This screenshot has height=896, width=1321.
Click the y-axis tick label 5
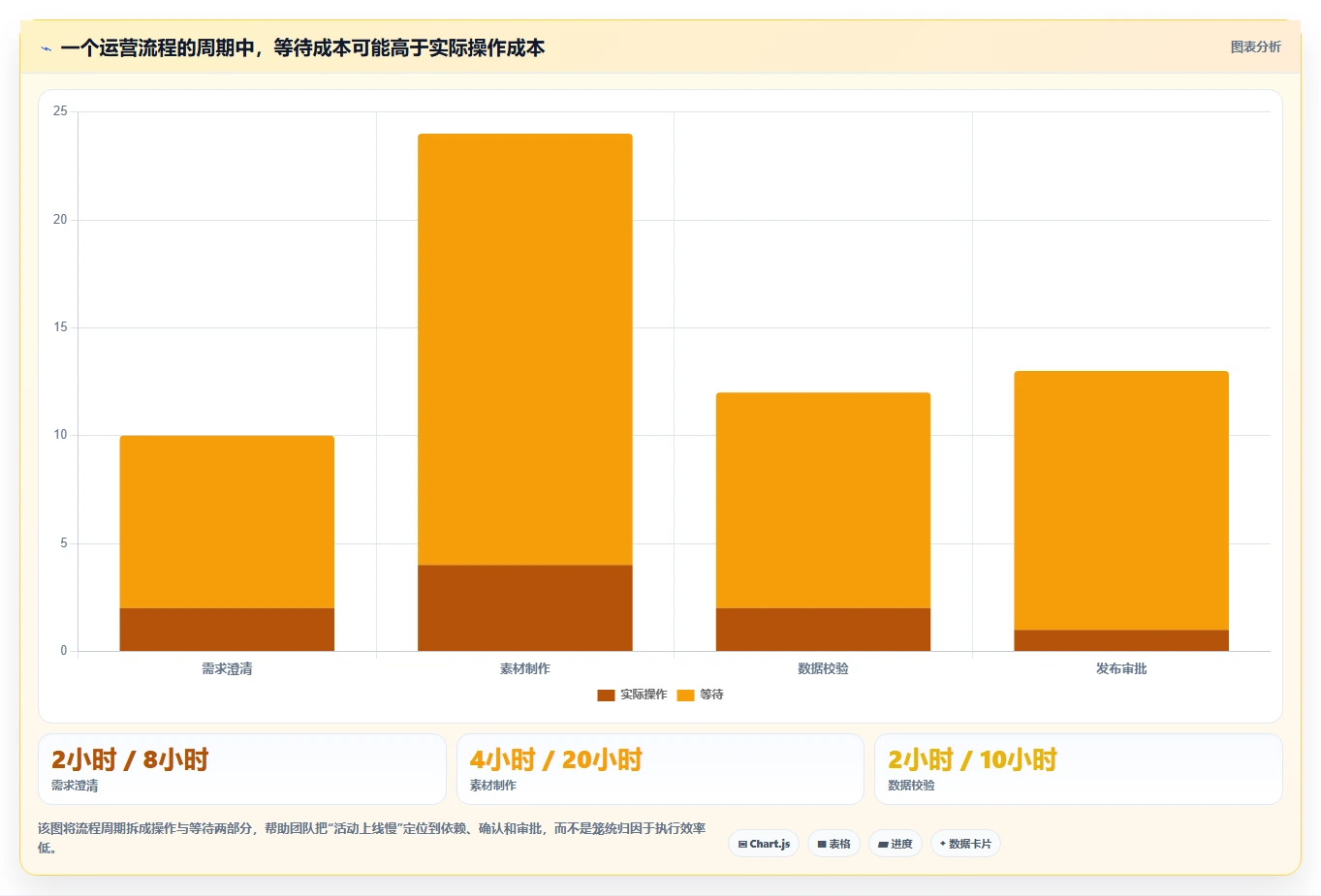click(64, 543)
